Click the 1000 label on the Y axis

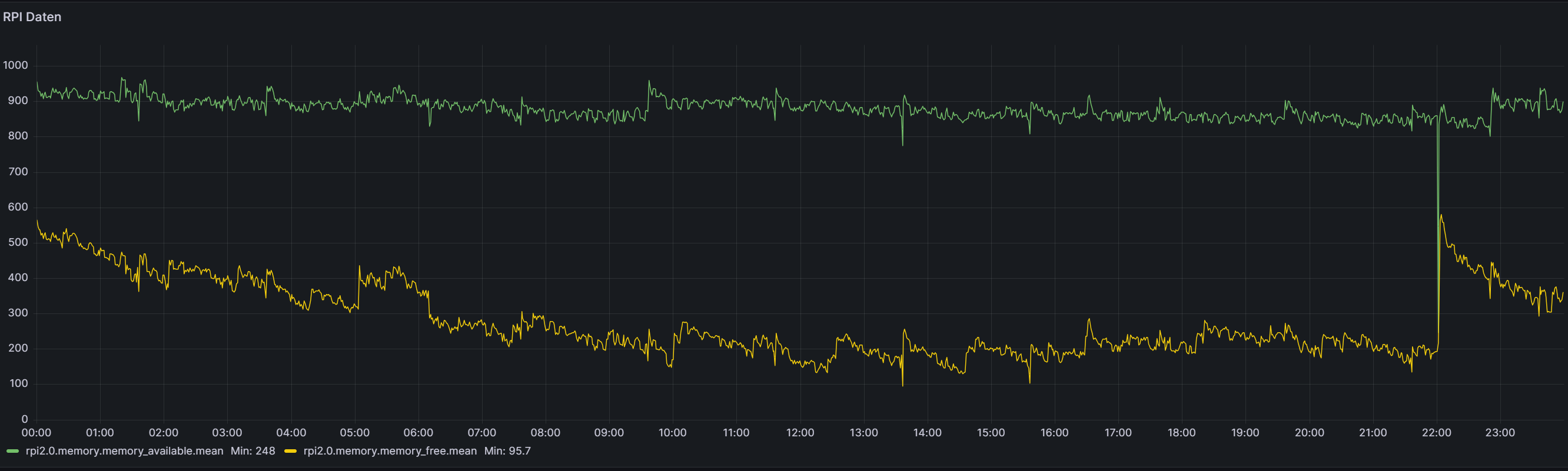click(x=15, y=66)
